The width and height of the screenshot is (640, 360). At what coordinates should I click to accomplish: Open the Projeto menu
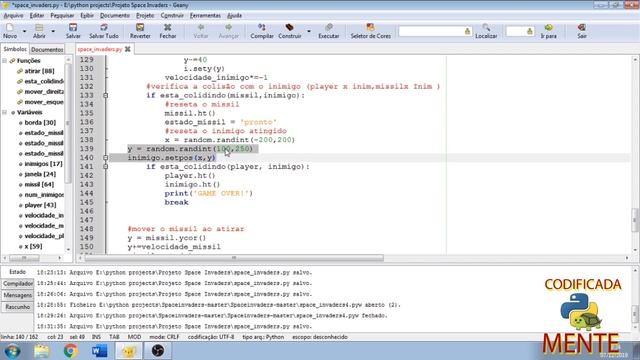coord(145,16)
